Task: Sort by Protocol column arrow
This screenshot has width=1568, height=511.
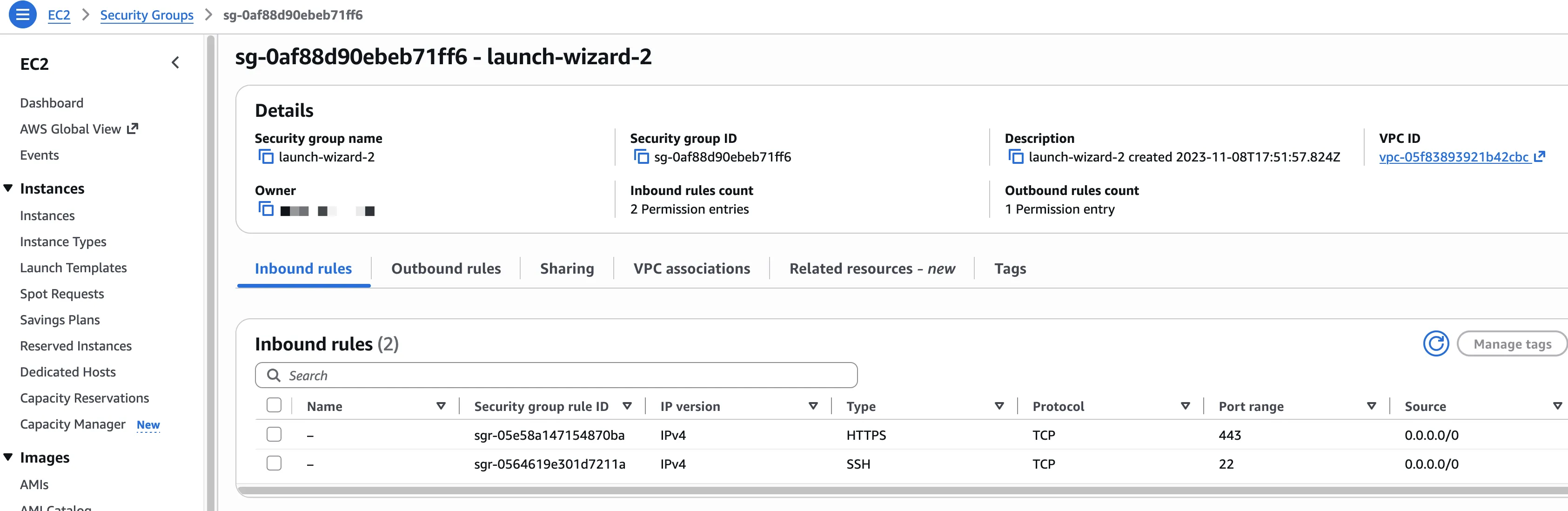Action: click(x=1185, y=406)
